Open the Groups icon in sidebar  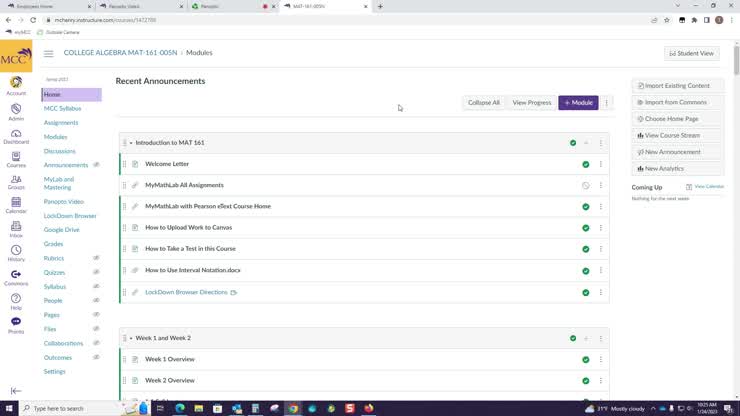[16, 181]
